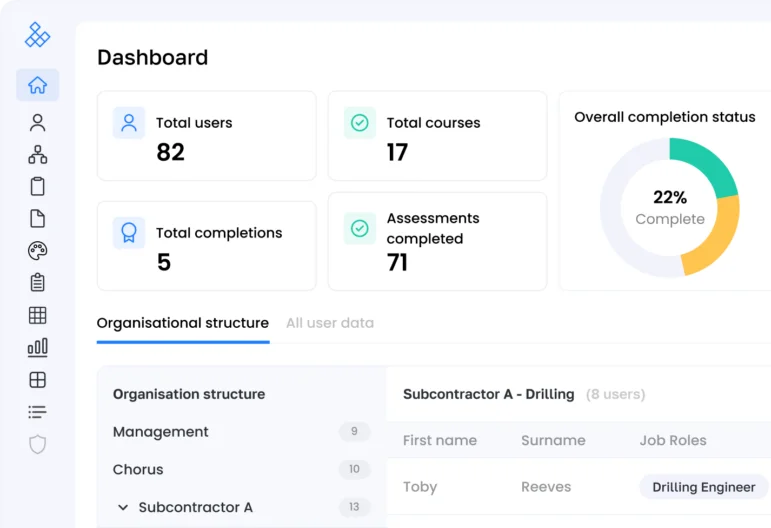
Task: Switch to Organisational structure tab
Action: [x=183, y=323]
